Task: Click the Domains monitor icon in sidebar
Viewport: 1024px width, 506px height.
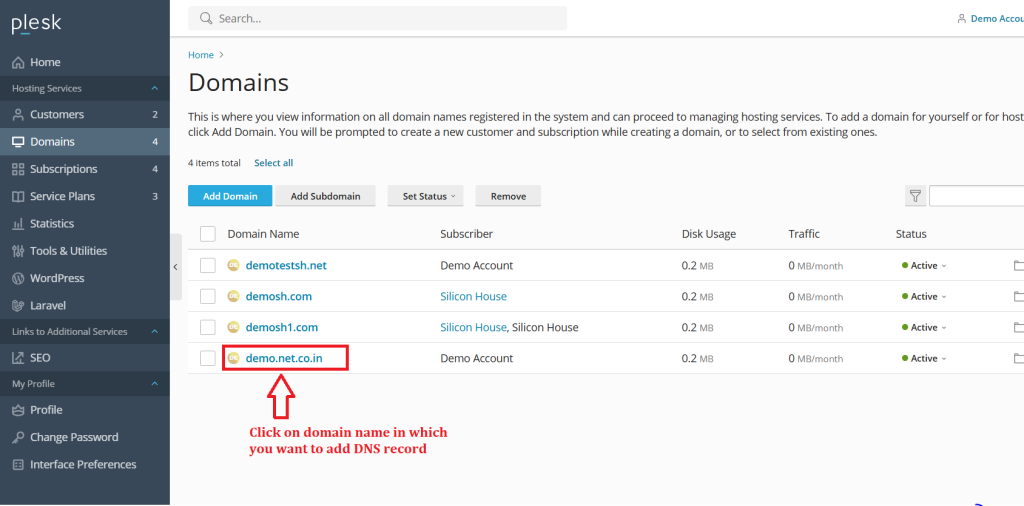Action: (x=18, y=142)
